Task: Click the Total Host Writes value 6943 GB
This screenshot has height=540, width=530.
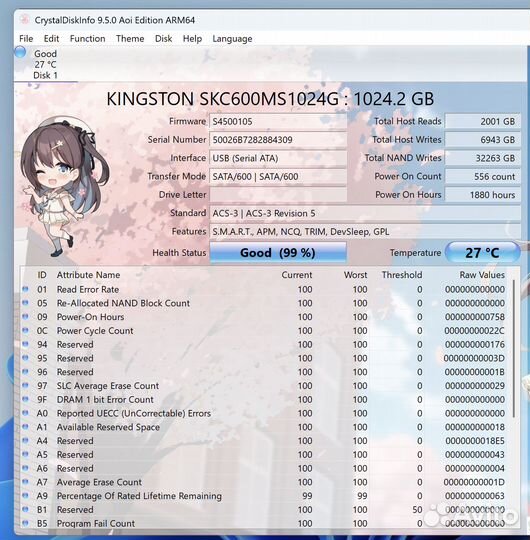Action: [x=482, y=139]
